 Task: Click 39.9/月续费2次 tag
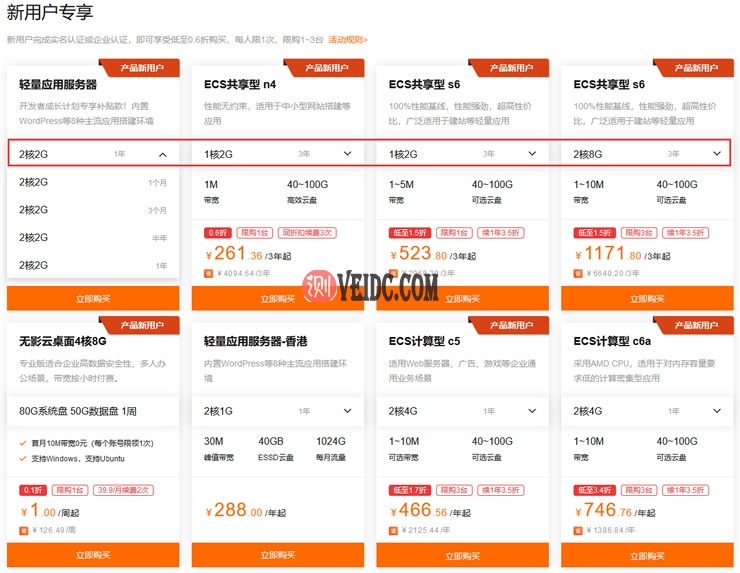(x=123, y=490)
